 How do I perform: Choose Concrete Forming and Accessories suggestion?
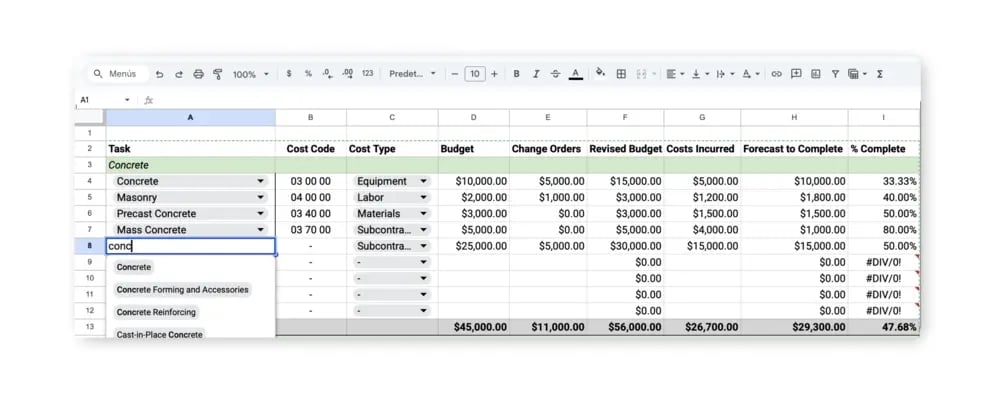[x=182, y=289]
